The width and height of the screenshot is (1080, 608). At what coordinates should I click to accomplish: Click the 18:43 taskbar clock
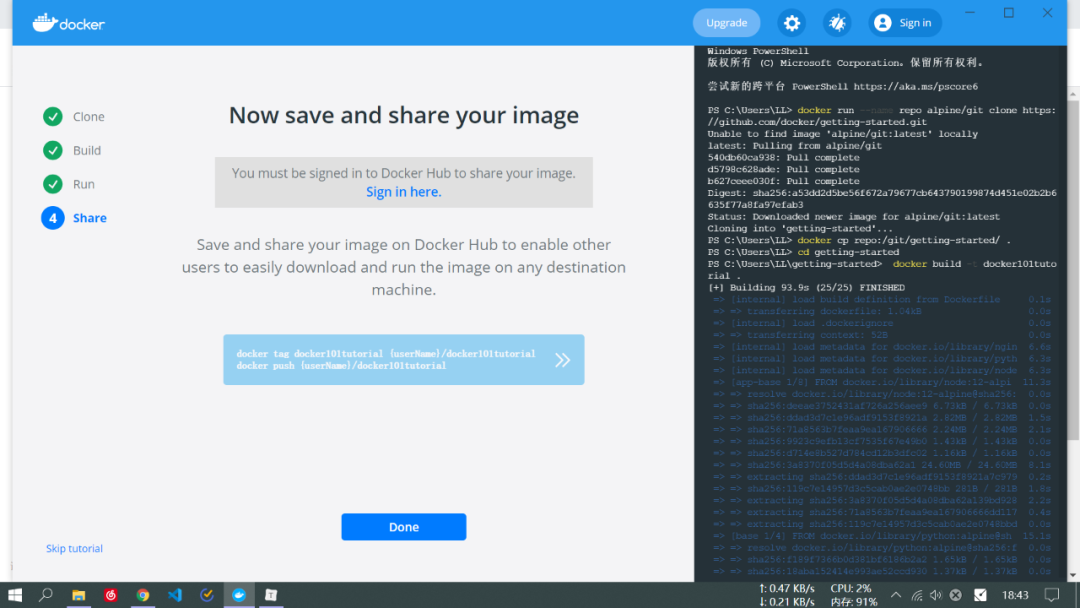[1015, 595]
